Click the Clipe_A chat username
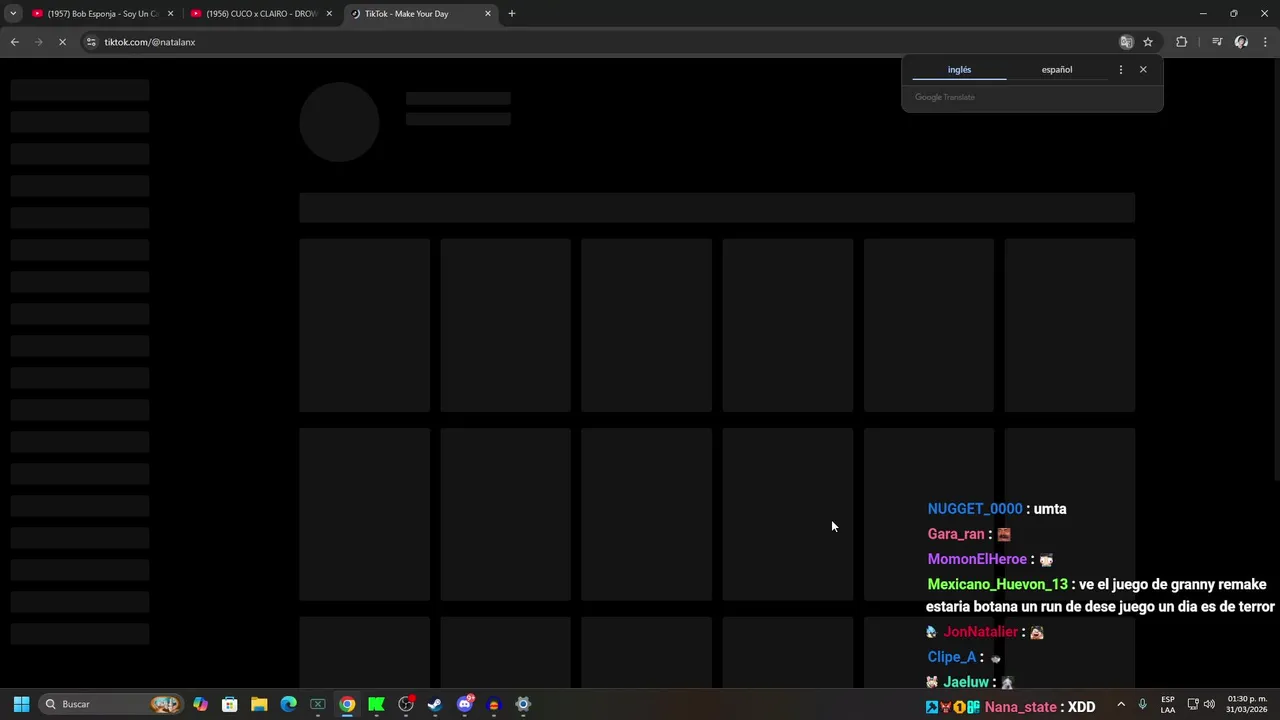 951,657
